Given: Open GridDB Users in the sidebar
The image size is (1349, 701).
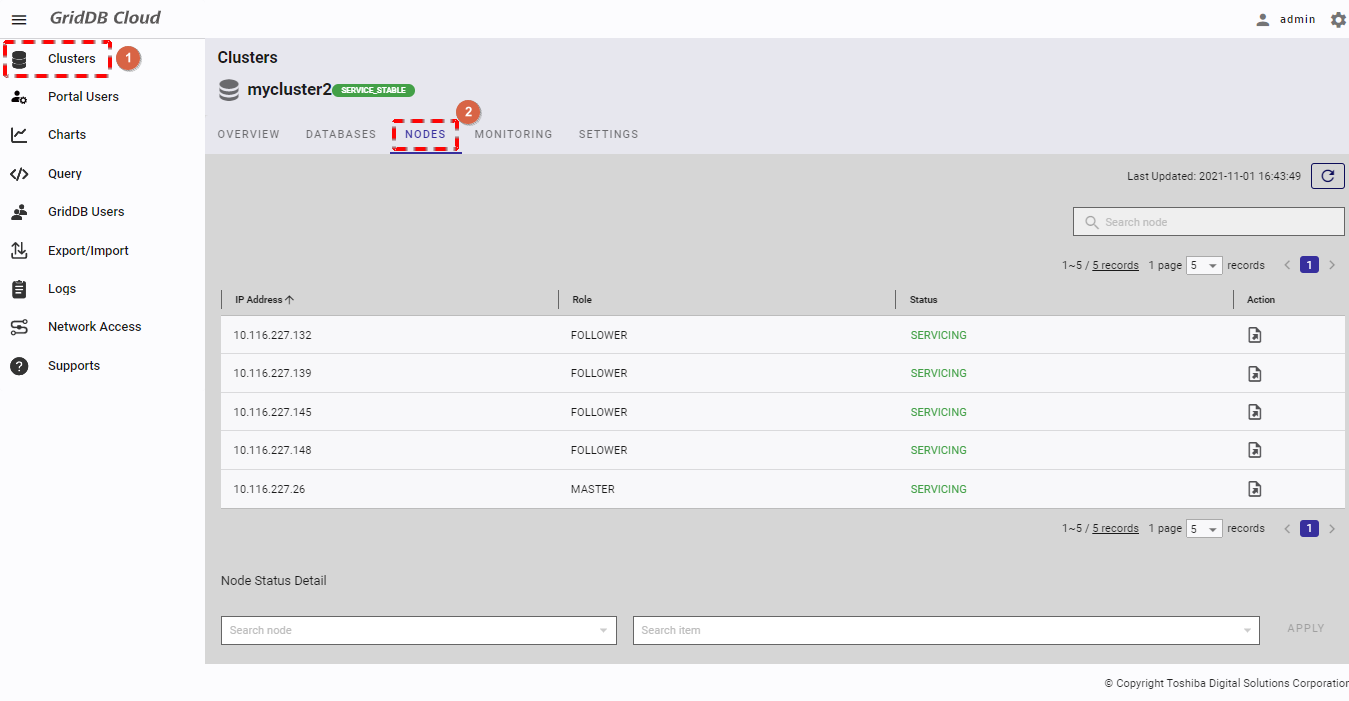Looking at the screenshot, I should pyautogui.click(x=86, y=212).
